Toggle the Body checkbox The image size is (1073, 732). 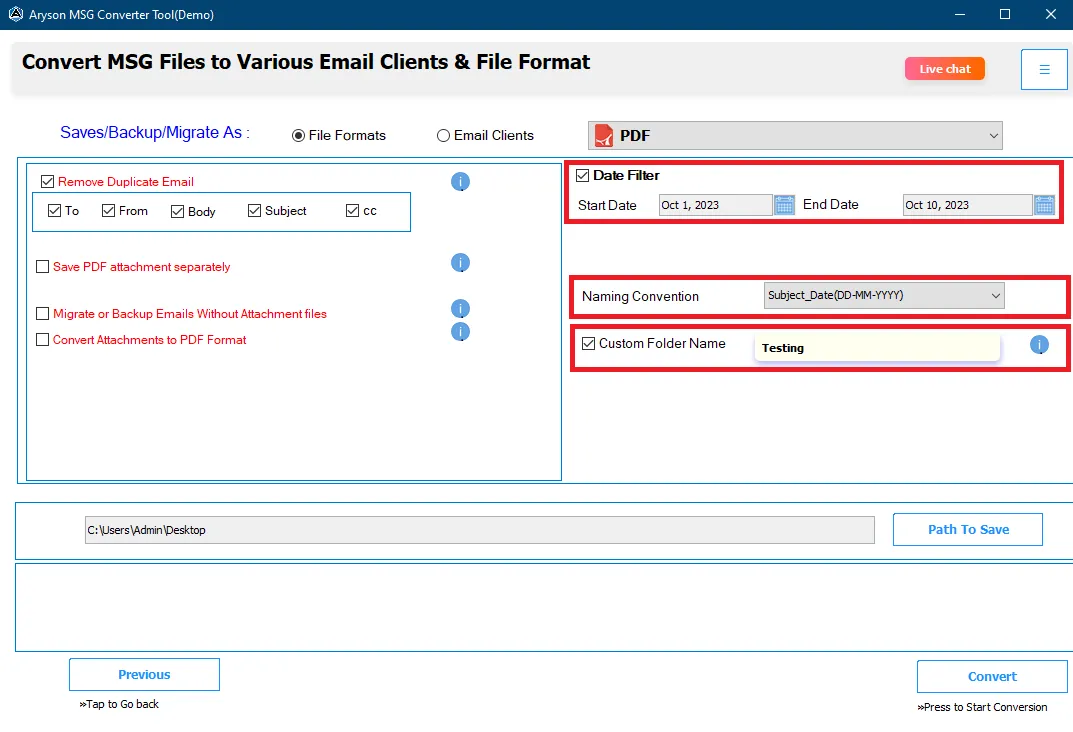177,211
